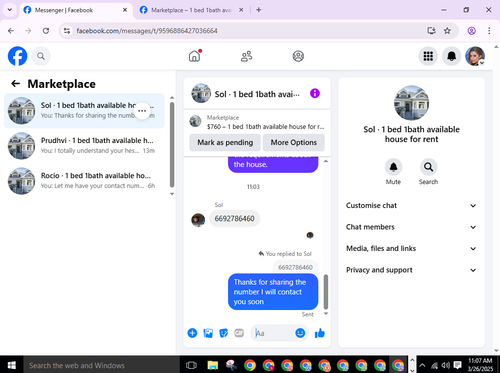This screenshot has height=373, width=500.
Task: Expand the Chat members section
Action: tap(411, 227)
